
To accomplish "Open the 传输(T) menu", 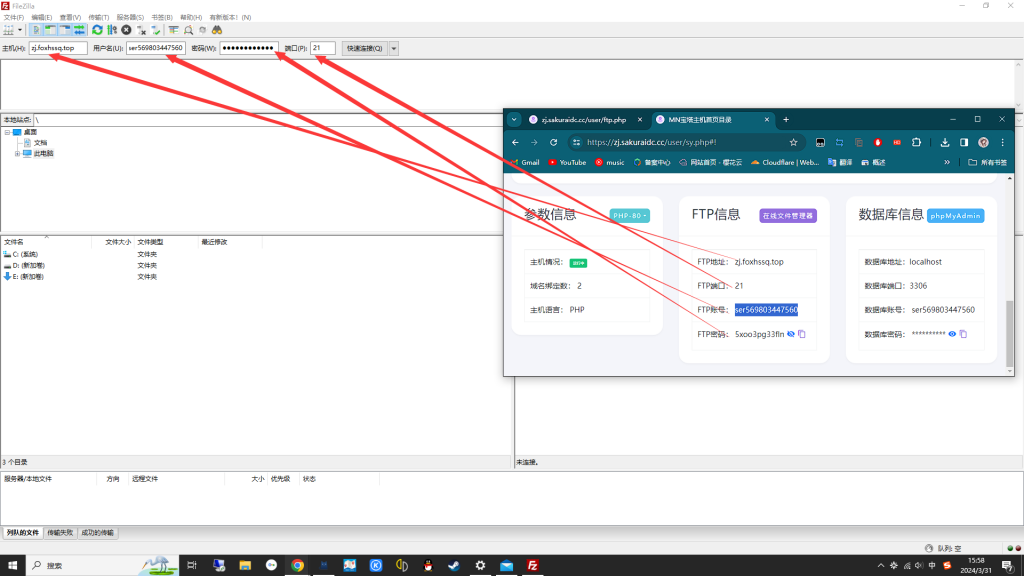I will coord(99,18).
